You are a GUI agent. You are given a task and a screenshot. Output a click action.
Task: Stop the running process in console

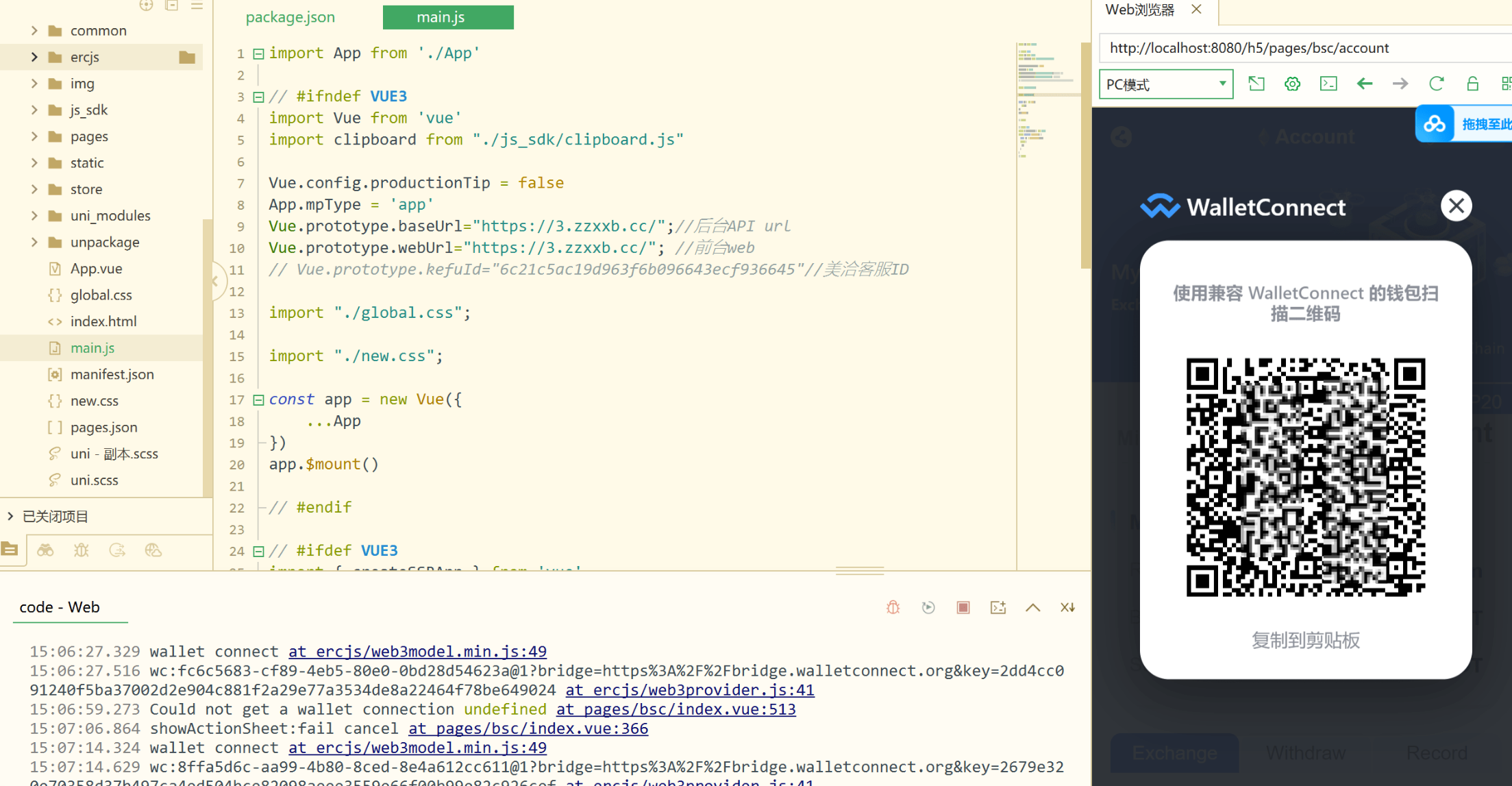point(963,607)
